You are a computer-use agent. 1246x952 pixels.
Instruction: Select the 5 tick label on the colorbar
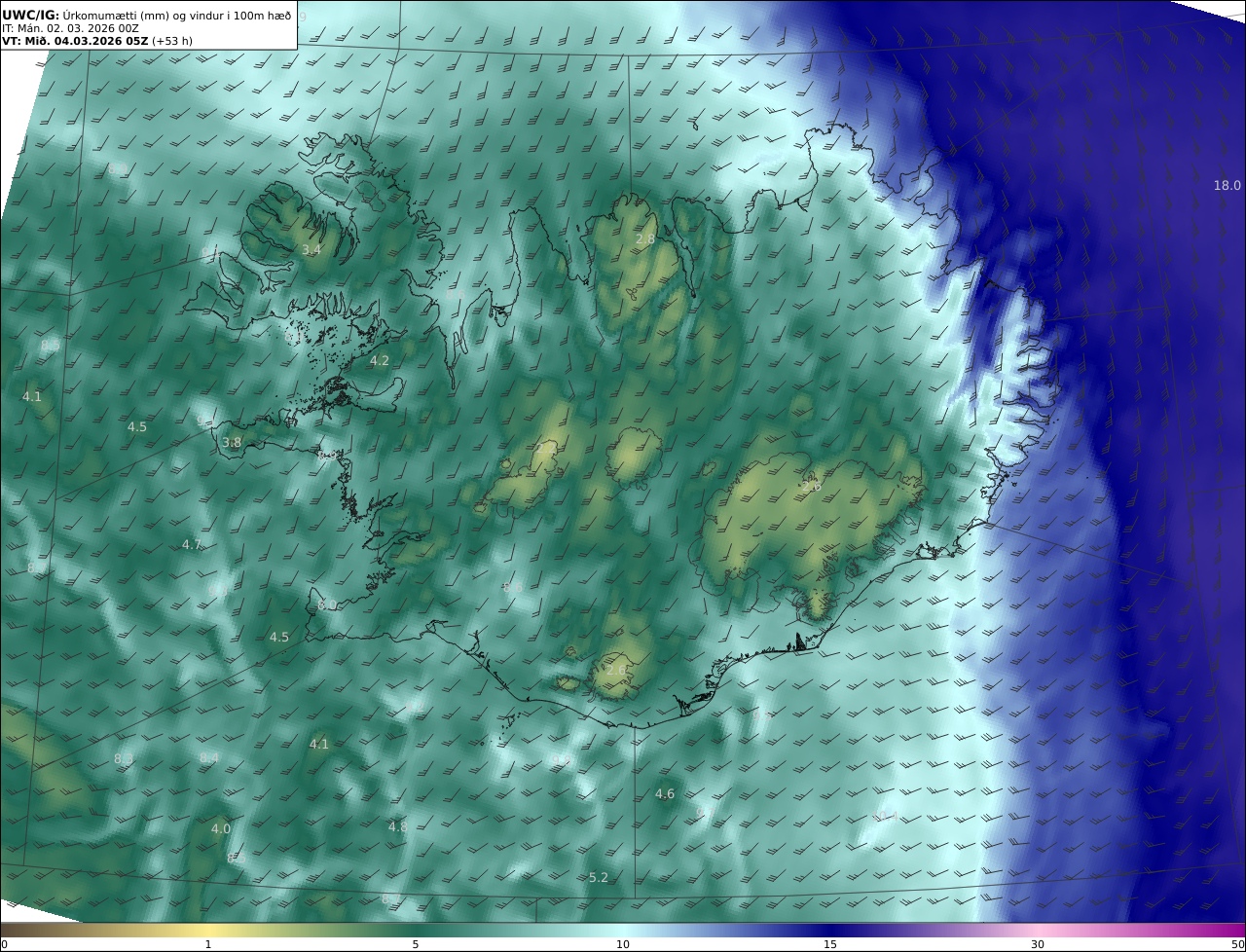pos(416,944)
